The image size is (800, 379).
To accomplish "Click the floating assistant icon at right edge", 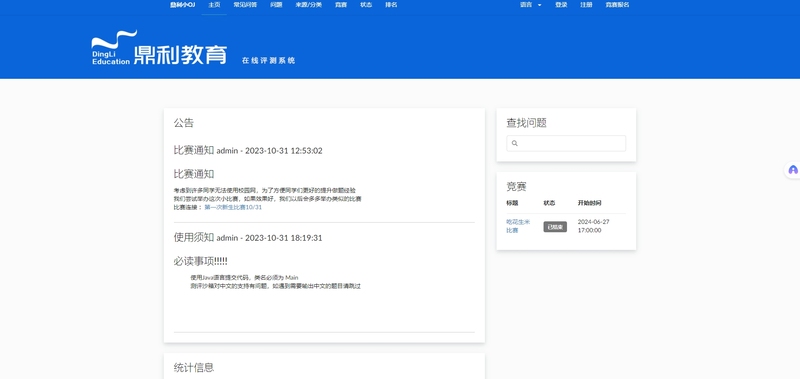I will pyautogui.click(x=792, y=170).
